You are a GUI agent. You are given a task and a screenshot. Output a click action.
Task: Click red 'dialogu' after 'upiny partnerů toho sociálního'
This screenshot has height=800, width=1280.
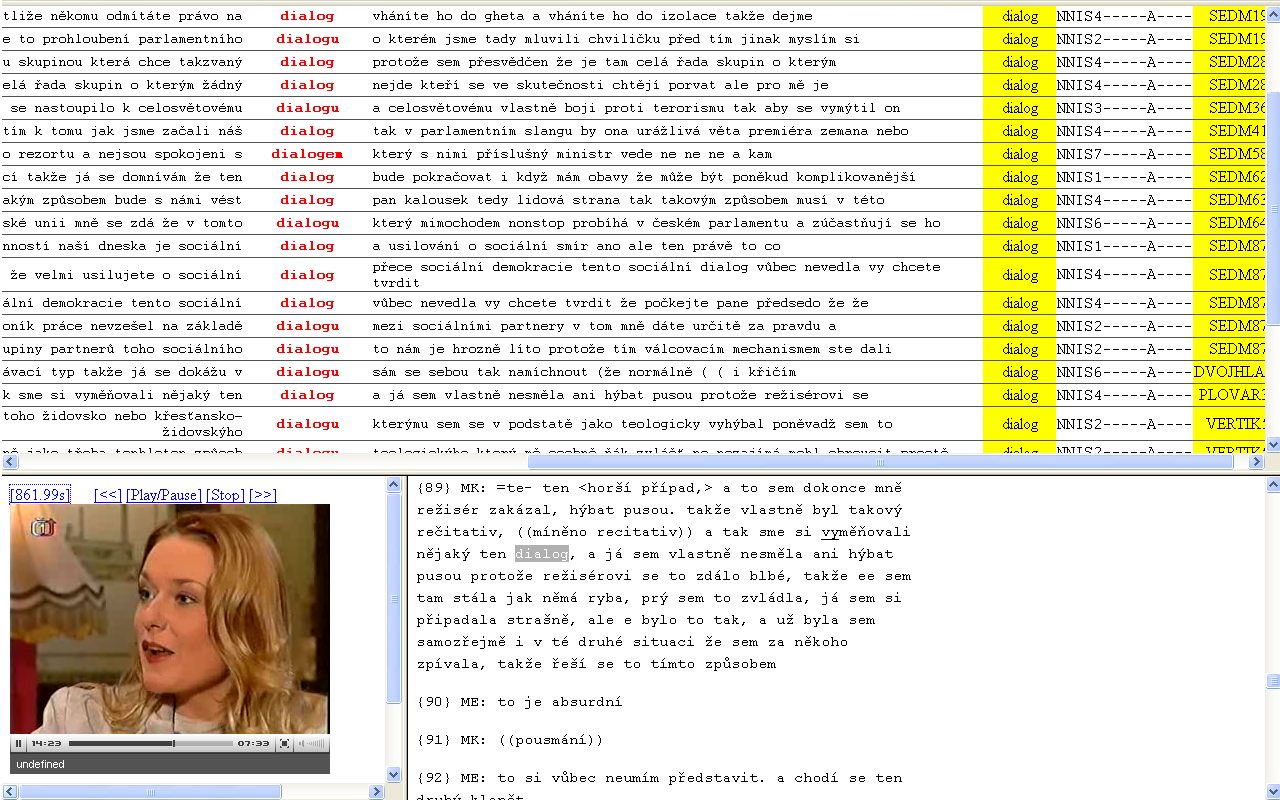[307, 349]
